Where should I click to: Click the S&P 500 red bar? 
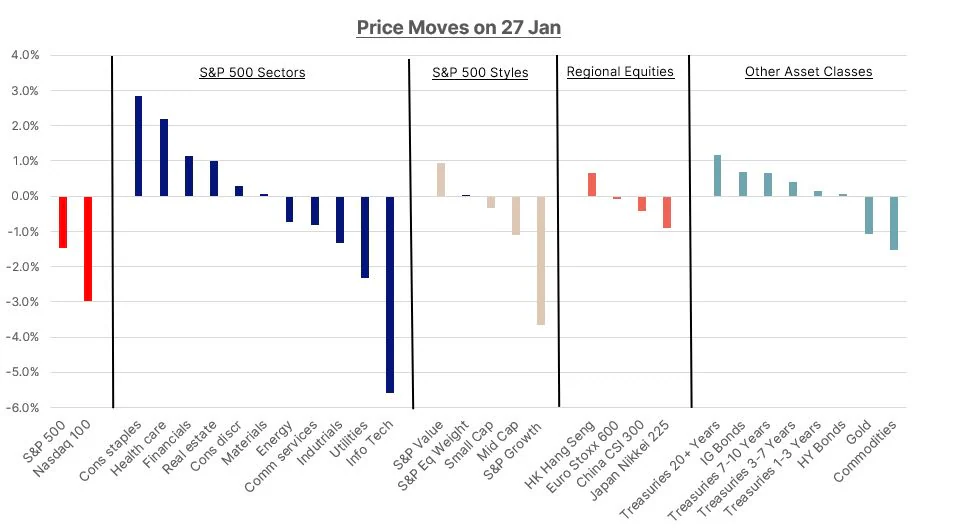tap(63, 222)
